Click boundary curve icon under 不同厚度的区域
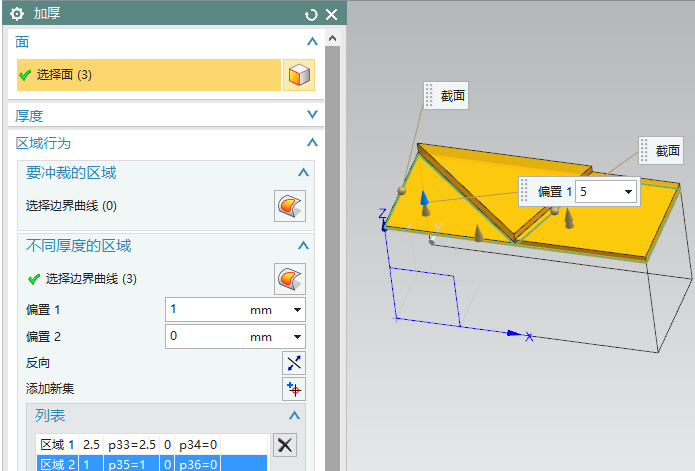 289,278
